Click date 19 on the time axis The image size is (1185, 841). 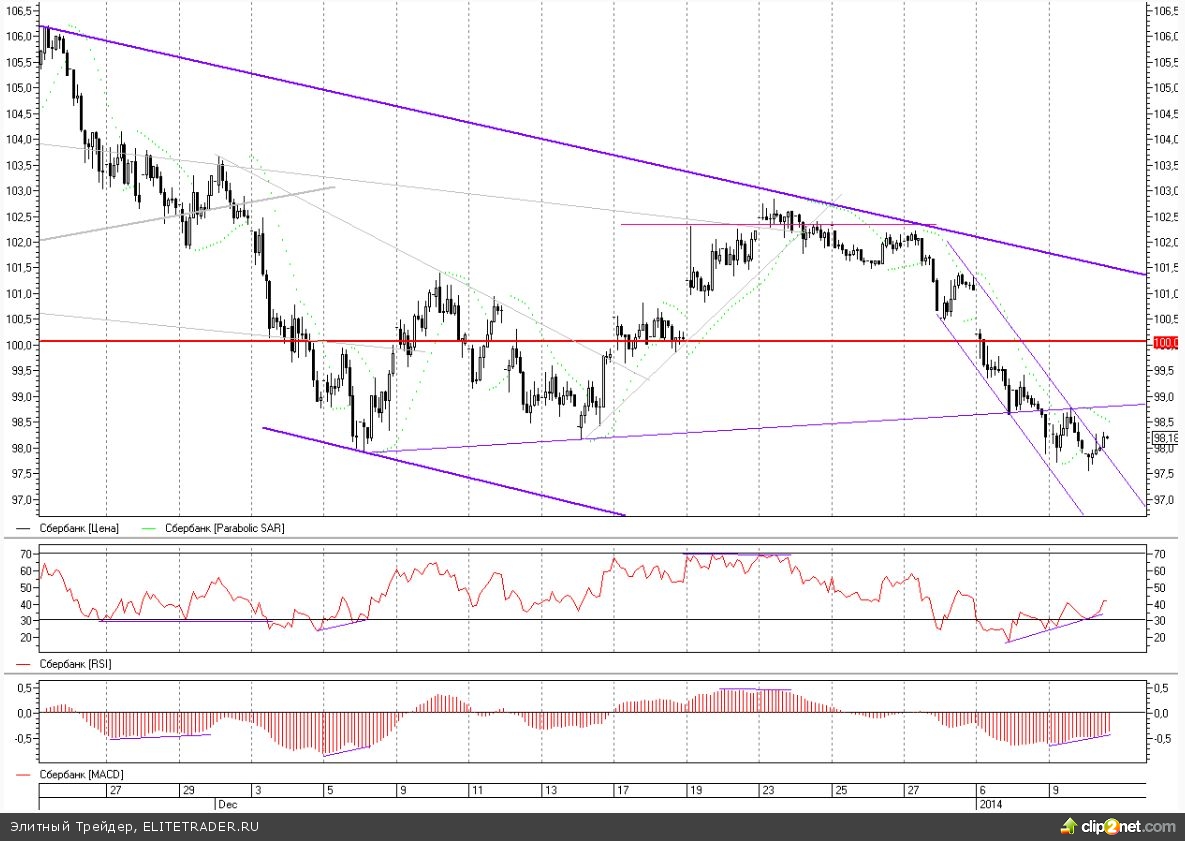(x=694, y=790)
